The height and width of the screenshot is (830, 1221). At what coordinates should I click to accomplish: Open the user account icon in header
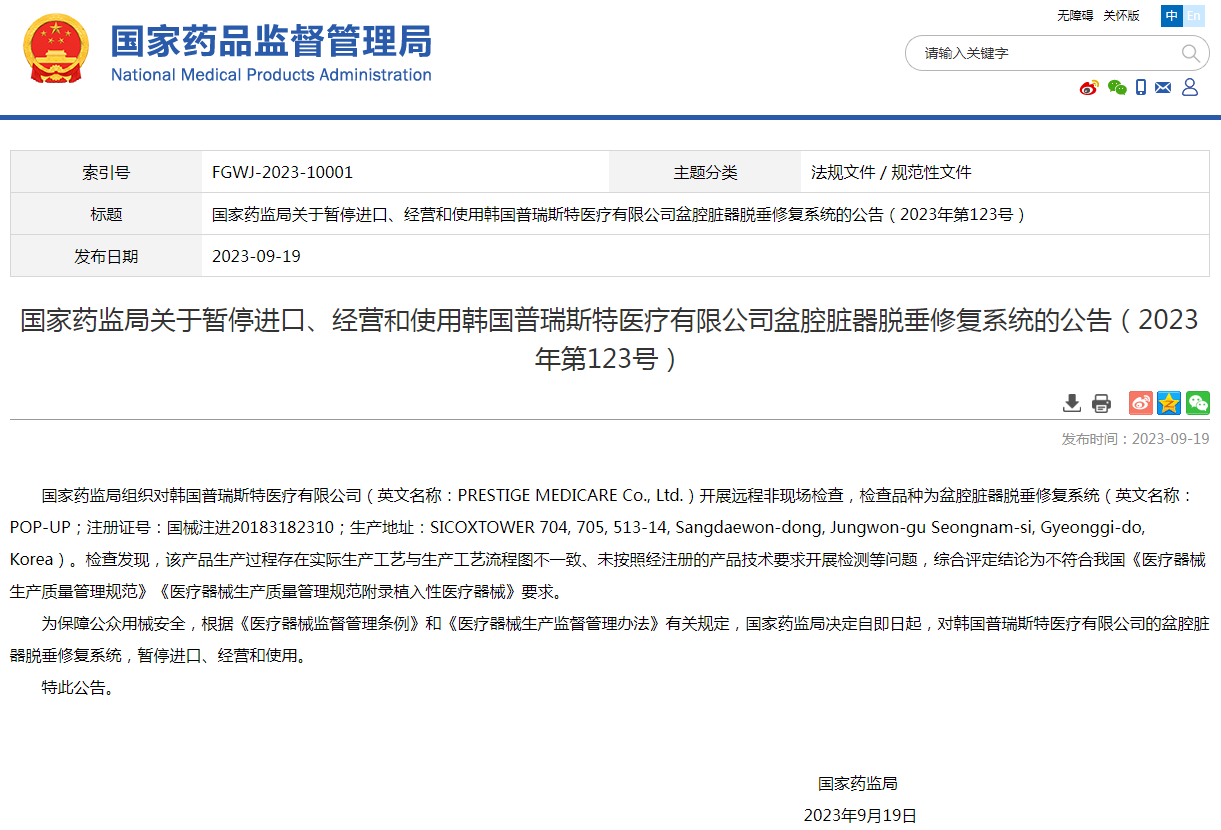(x=1190, y=88)
